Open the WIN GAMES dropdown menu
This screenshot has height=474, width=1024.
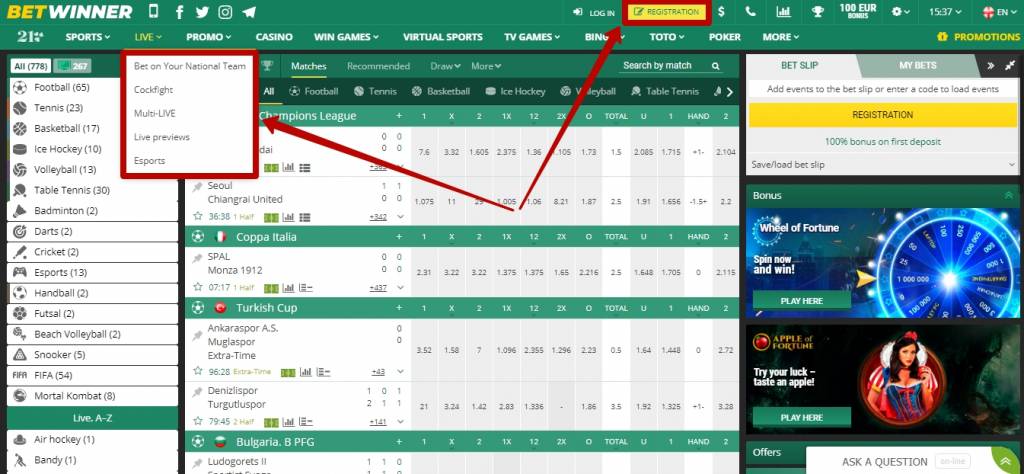[346, 37]
